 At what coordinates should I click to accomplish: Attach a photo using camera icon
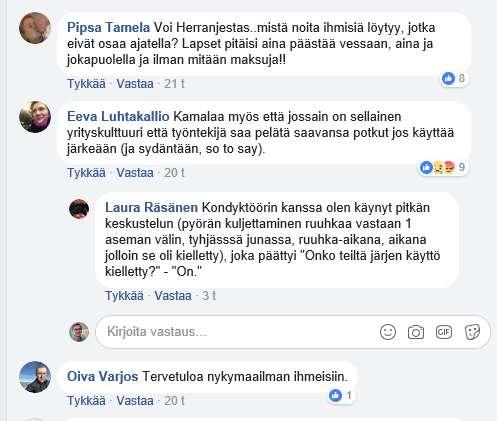(x=416, y=332)
